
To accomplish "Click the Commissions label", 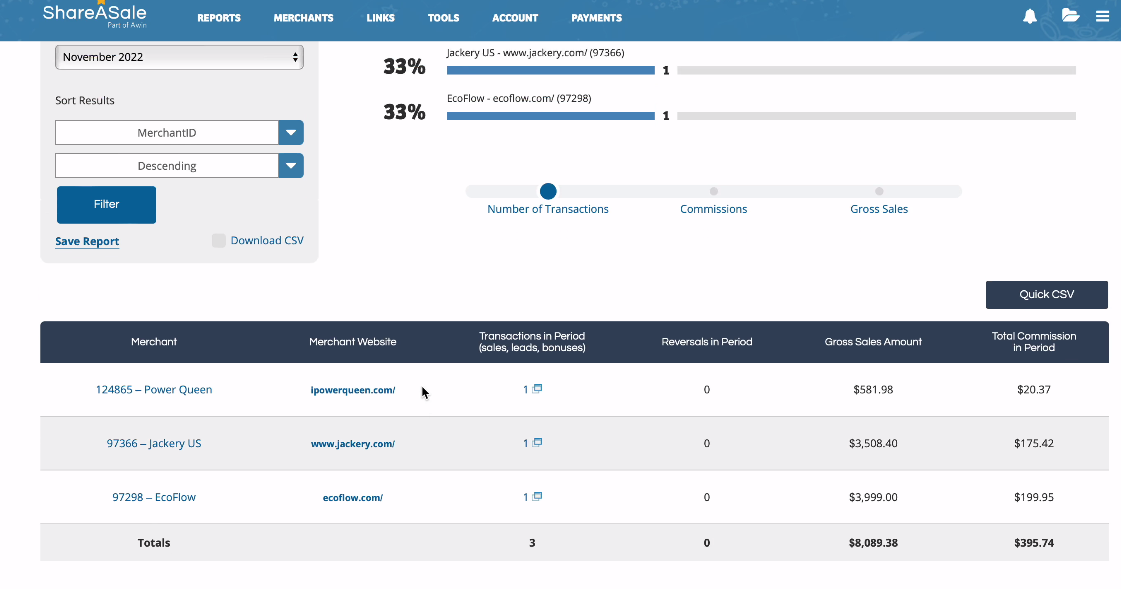I will (x=713, y=209).
